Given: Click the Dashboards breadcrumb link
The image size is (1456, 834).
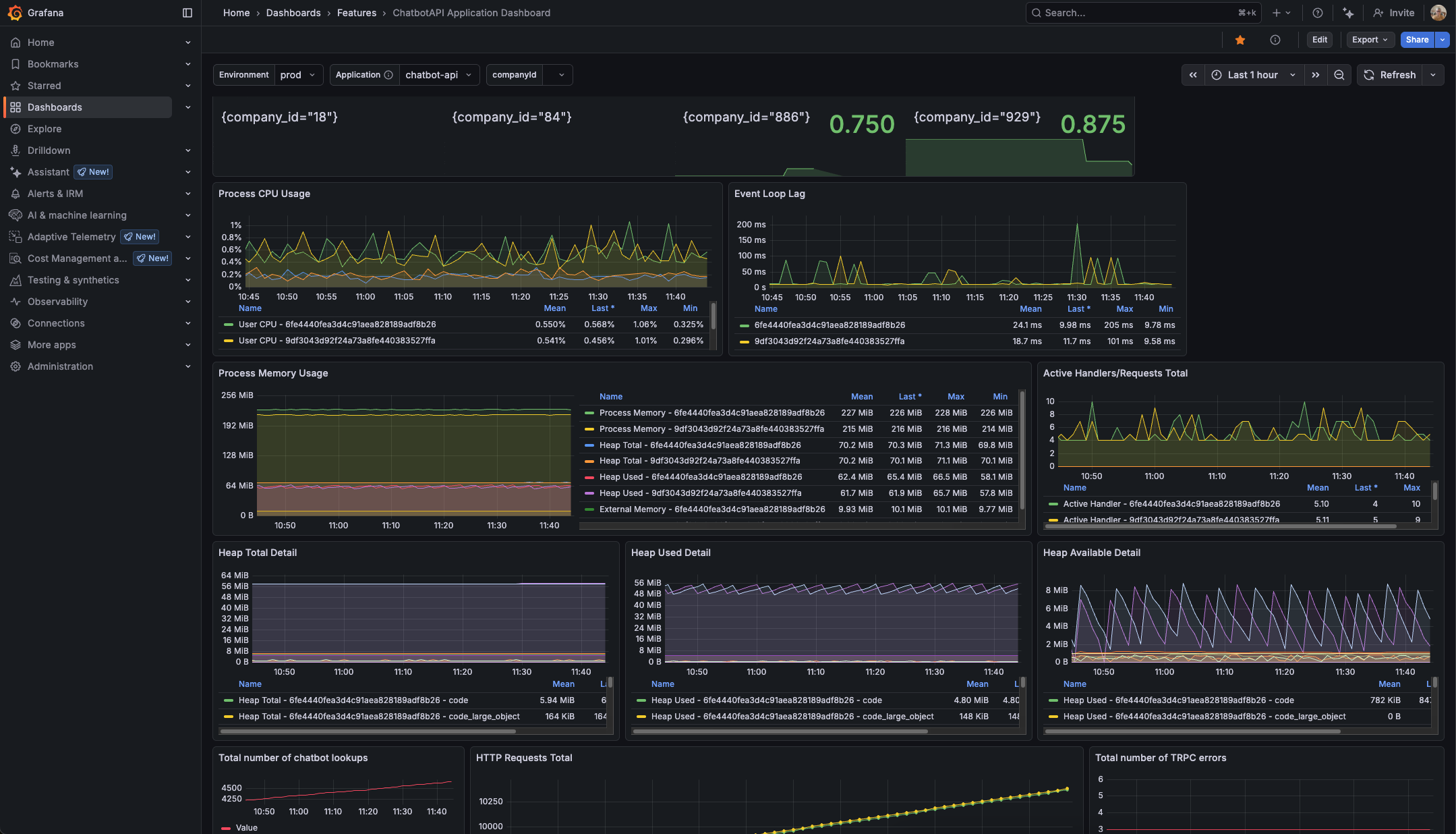Looking at the screenshot, I should 293,13.
